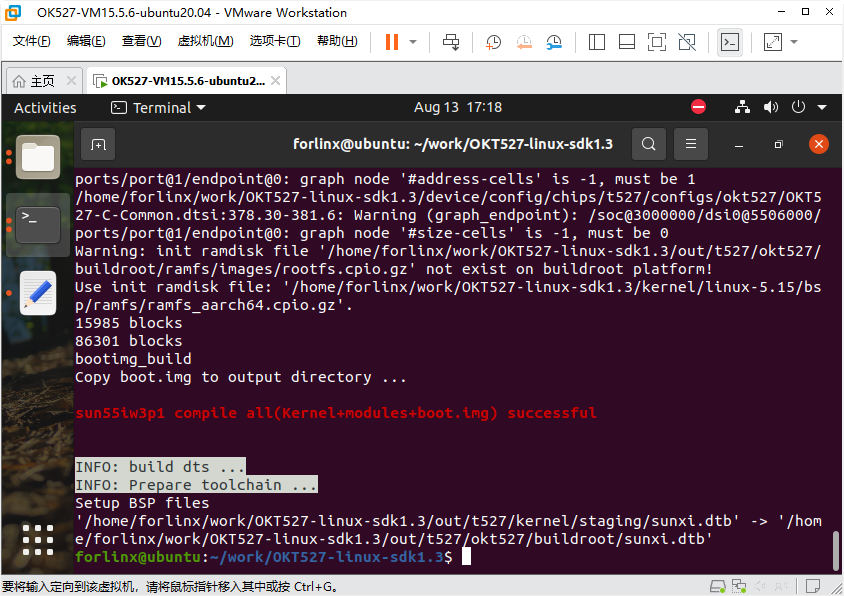Take a snapshot of the virtual machine
This screenshot has width=844, height=596.
point(493,42)
